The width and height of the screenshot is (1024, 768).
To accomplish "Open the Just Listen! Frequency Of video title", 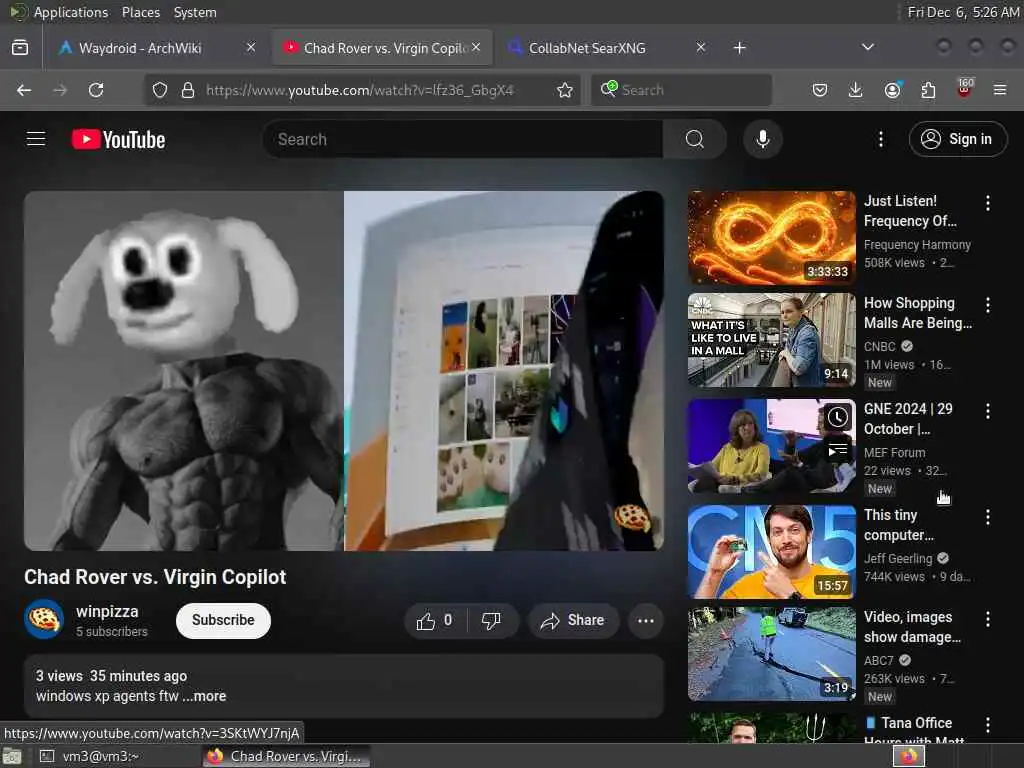I will click(910, 211).
